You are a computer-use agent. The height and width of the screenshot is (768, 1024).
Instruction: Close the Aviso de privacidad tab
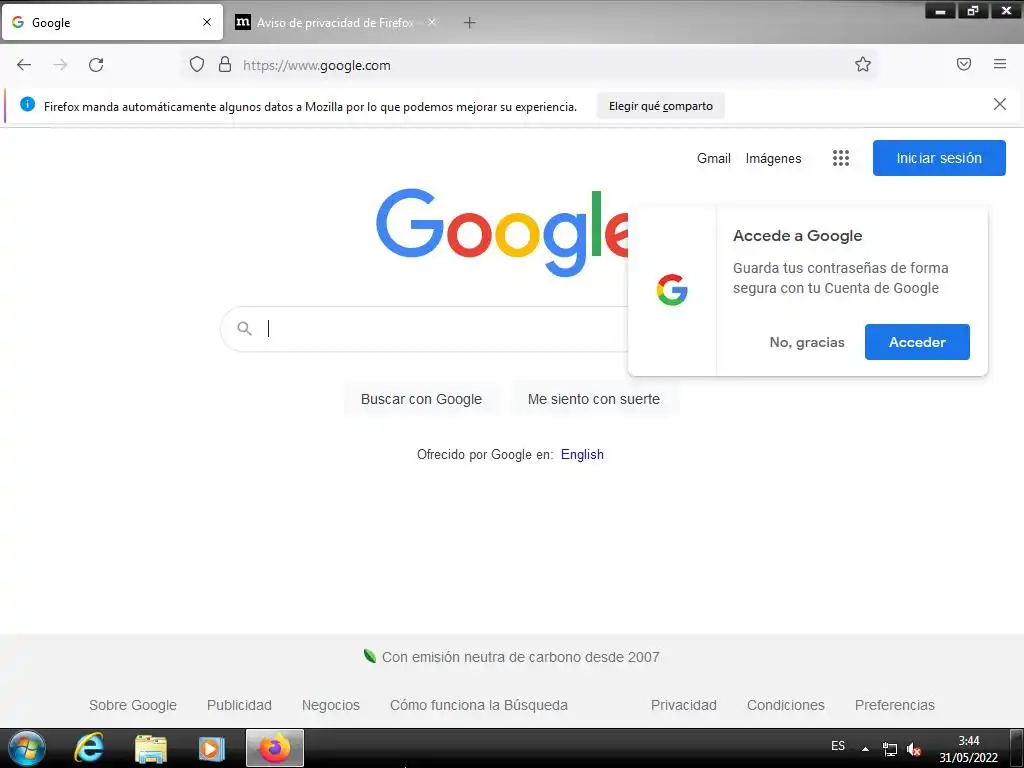[x=432, y=22]
